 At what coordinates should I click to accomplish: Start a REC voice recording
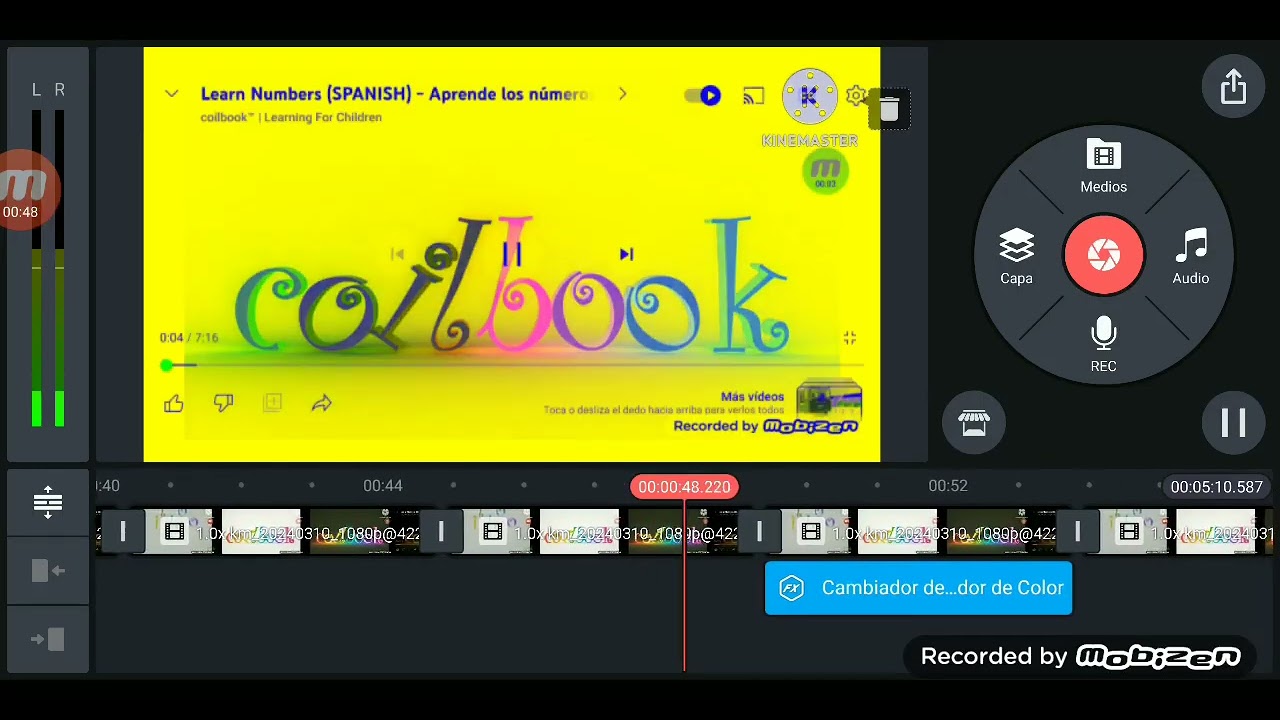(1103, 345)
